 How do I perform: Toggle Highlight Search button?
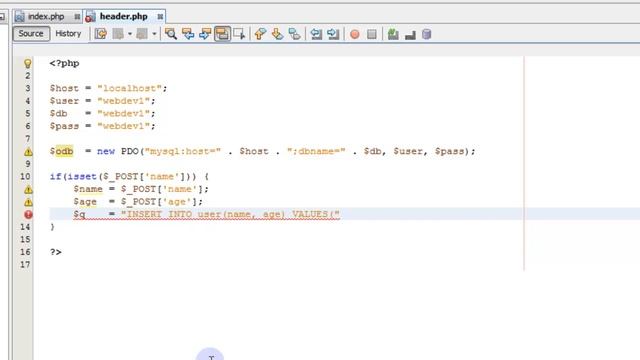tap(222, 34)
